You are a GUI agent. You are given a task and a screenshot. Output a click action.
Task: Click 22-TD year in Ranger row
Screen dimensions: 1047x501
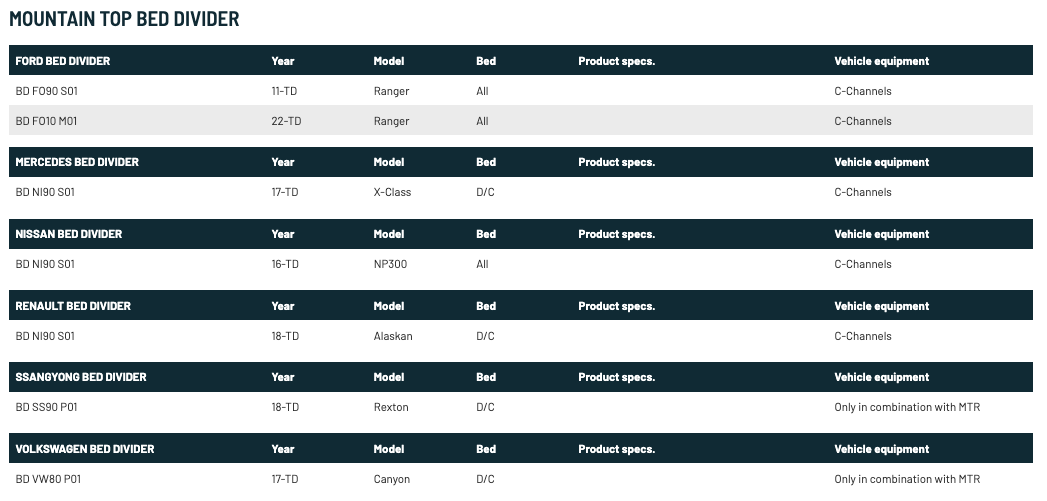coord(286,121)
